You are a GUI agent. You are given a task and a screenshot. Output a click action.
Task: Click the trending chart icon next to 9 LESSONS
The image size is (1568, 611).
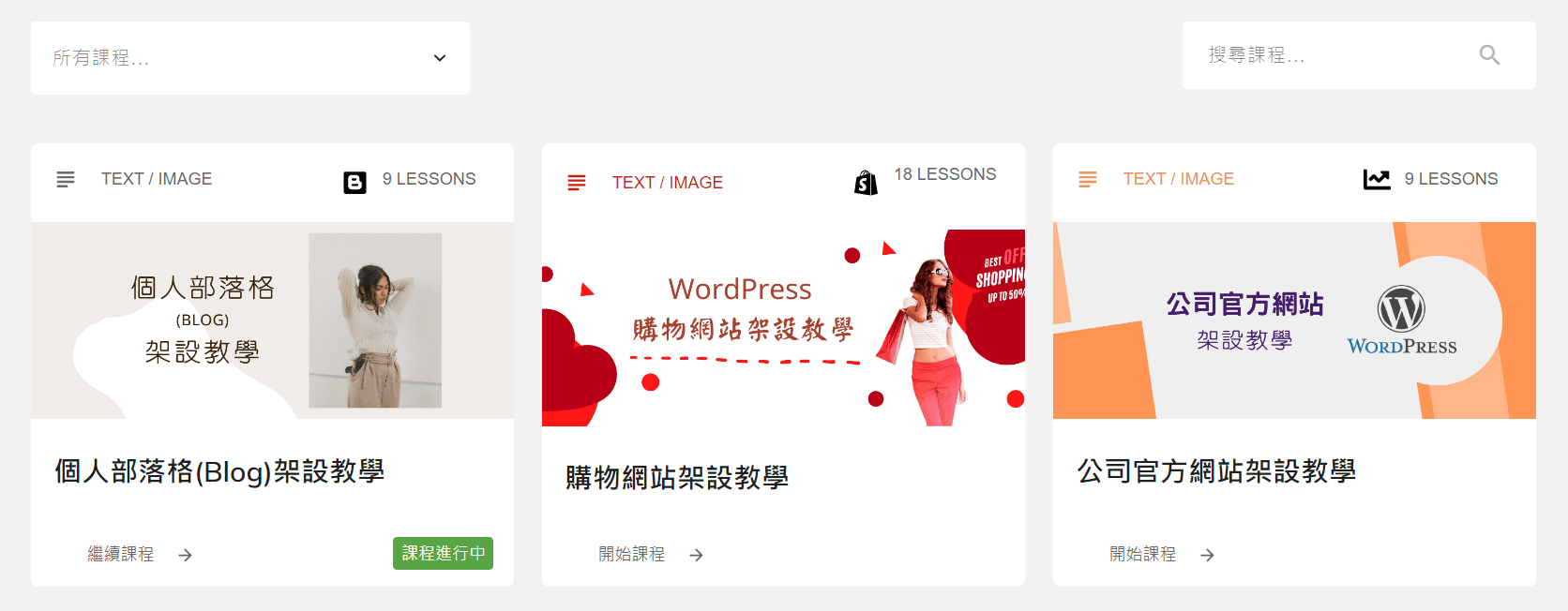pos(1377,179)
